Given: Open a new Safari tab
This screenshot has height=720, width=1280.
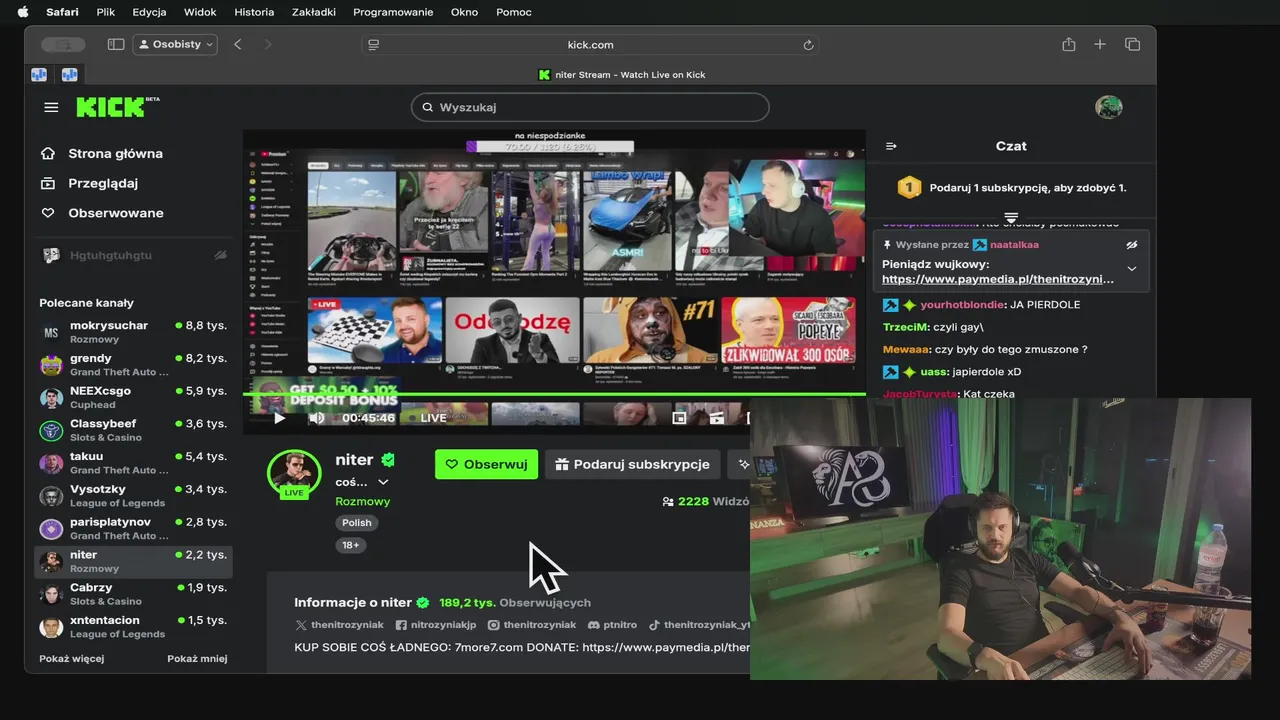Looking at the screenshot, I should [1100, 44].
